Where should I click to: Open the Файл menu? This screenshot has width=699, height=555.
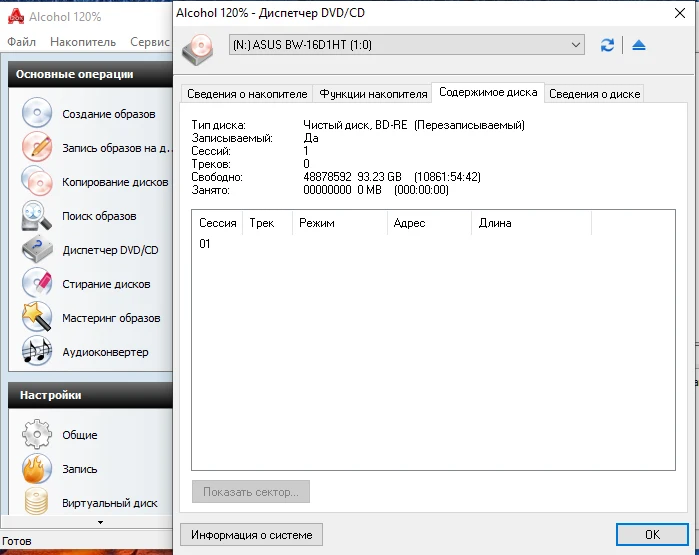[21, 42]
